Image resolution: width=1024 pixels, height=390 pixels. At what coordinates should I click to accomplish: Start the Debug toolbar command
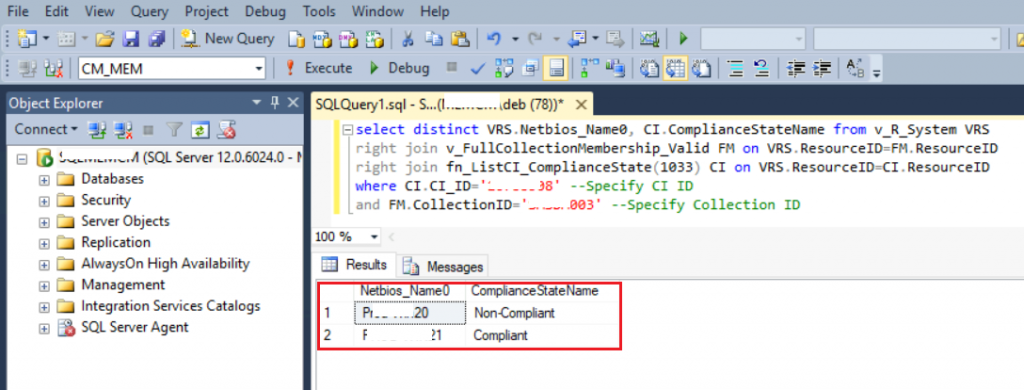(398, 68)
